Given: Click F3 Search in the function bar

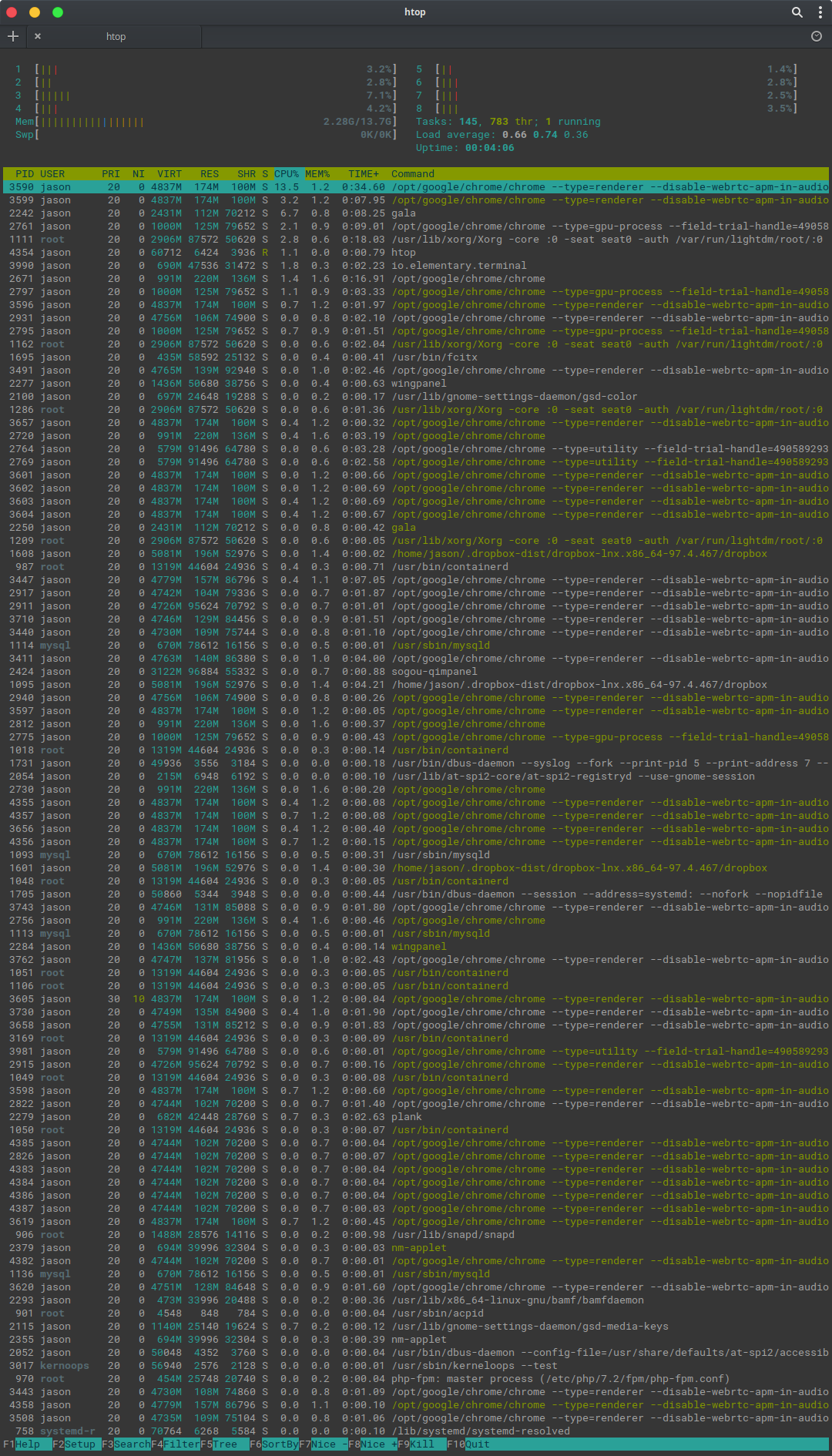Looking at the screenshot, I should coord(126,1444).
